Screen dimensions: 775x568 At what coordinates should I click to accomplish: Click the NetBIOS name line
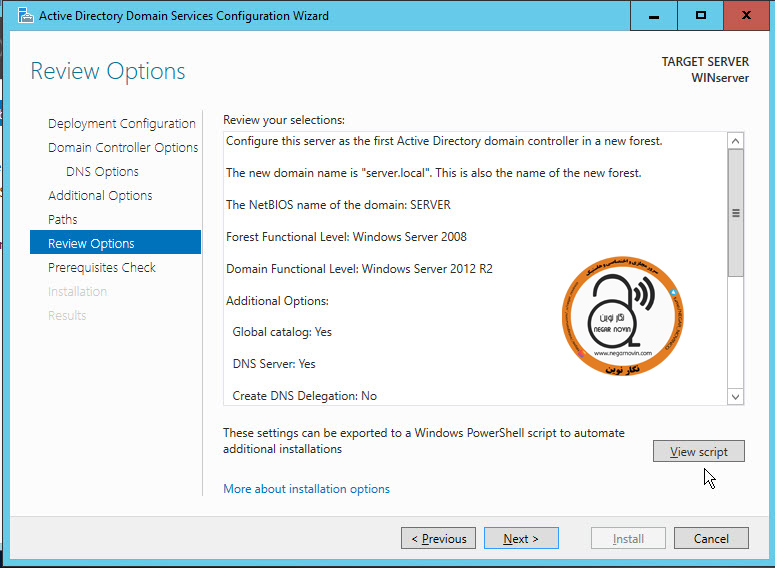pyautogui.click(x=338, y=205)
